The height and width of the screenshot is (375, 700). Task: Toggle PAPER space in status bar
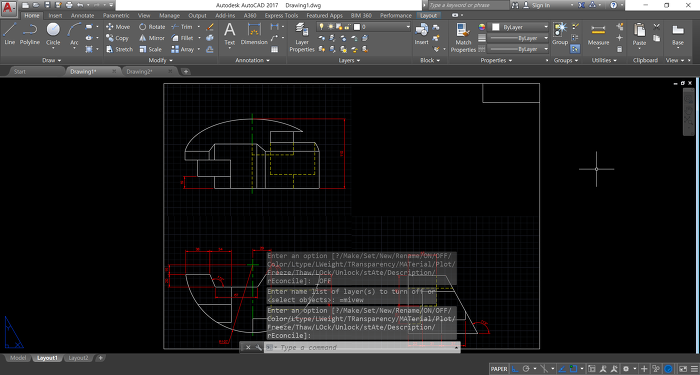coord(499,369)
